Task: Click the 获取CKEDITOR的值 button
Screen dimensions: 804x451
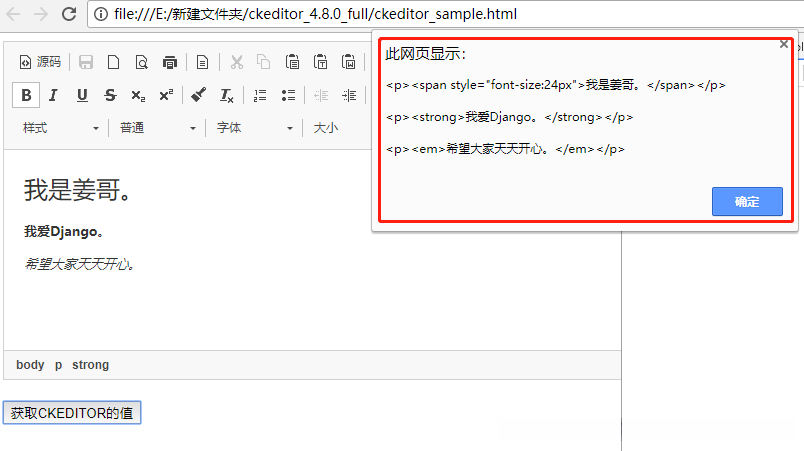Action: [x=72, y=413]
